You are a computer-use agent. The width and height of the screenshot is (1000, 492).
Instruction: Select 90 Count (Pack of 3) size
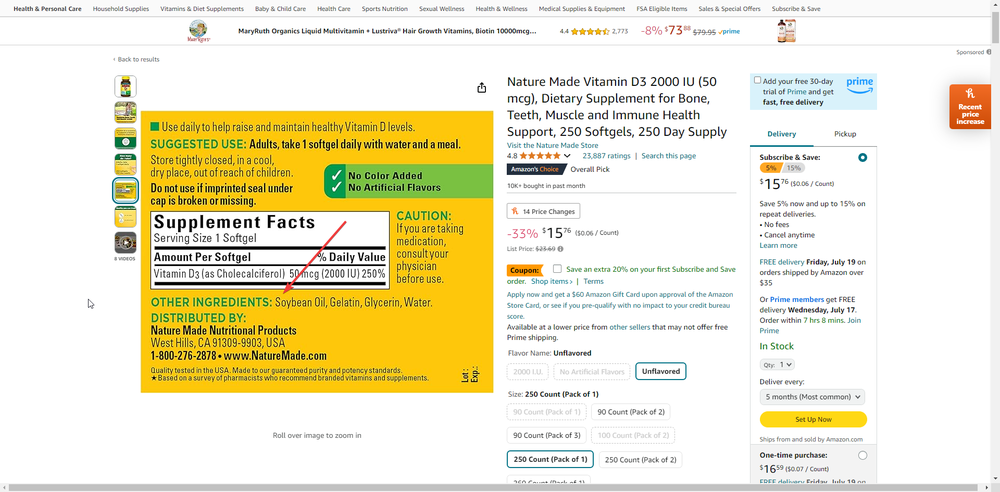[x=547, y=436]
